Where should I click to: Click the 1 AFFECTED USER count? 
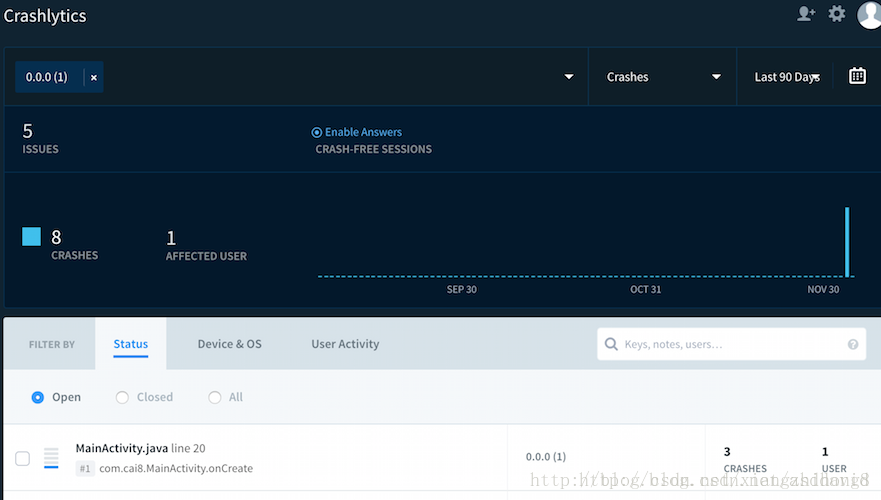[206, 246]
